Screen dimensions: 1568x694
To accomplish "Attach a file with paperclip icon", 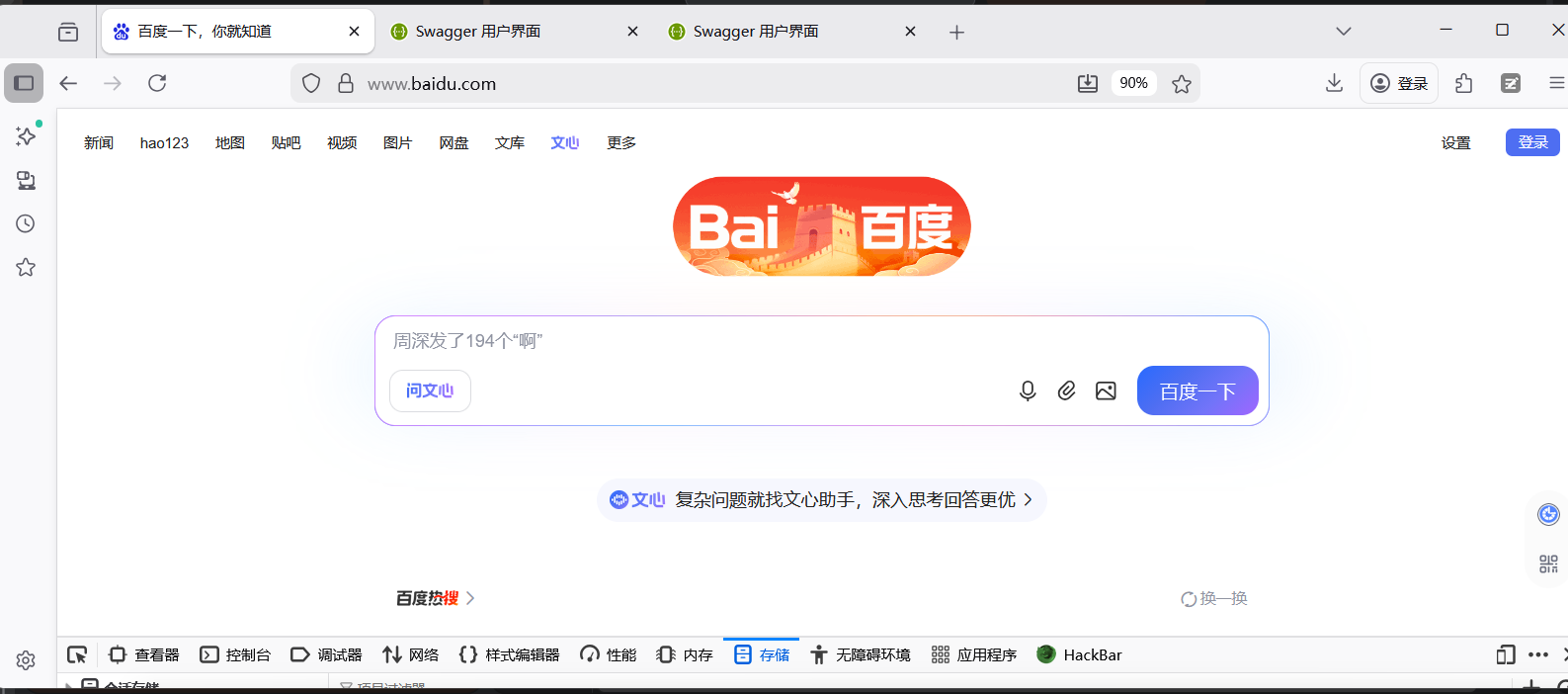I will 1067,390.
